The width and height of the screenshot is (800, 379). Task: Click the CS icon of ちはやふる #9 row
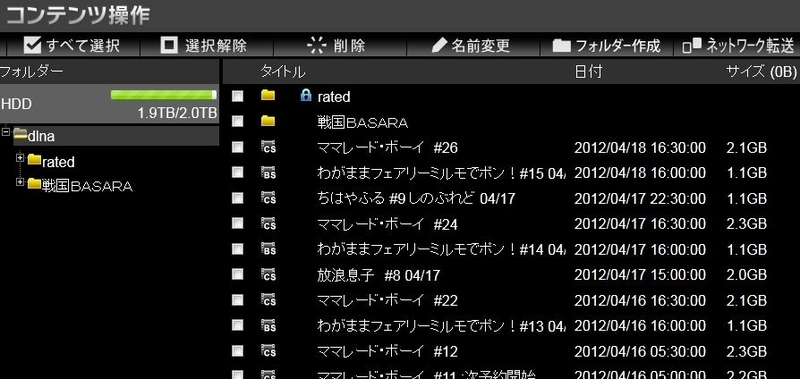pos(268,198)
